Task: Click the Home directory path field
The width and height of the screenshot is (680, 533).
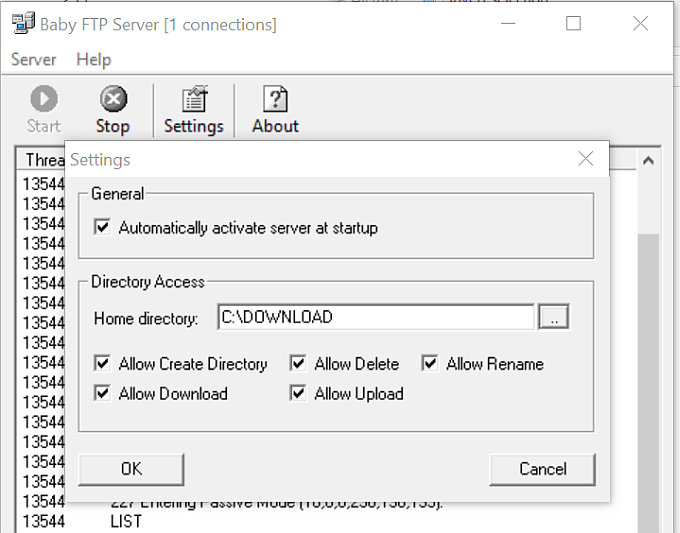Action: (375, 317)
